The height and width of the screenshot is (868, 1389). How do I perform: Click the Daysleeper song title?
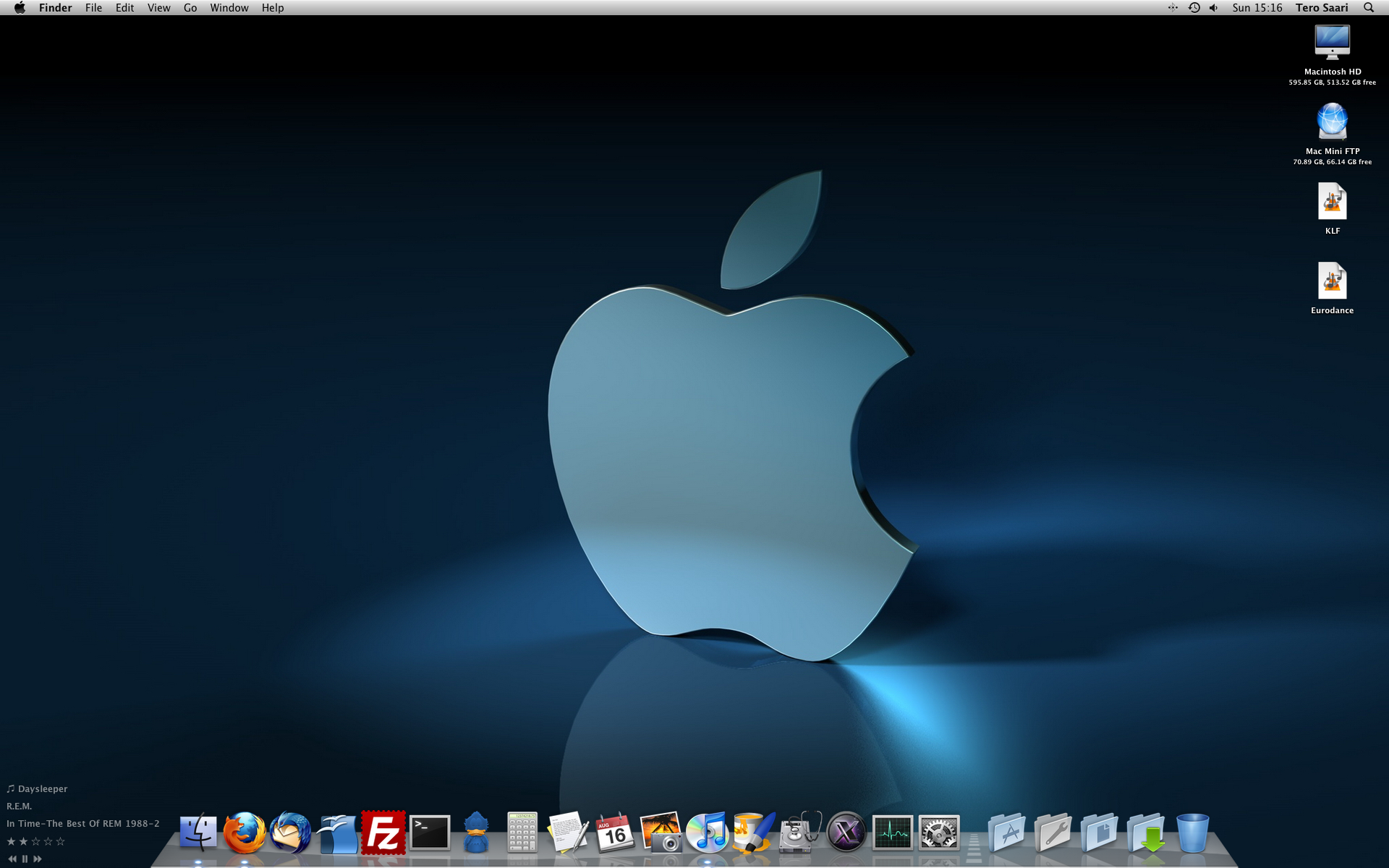43,789
